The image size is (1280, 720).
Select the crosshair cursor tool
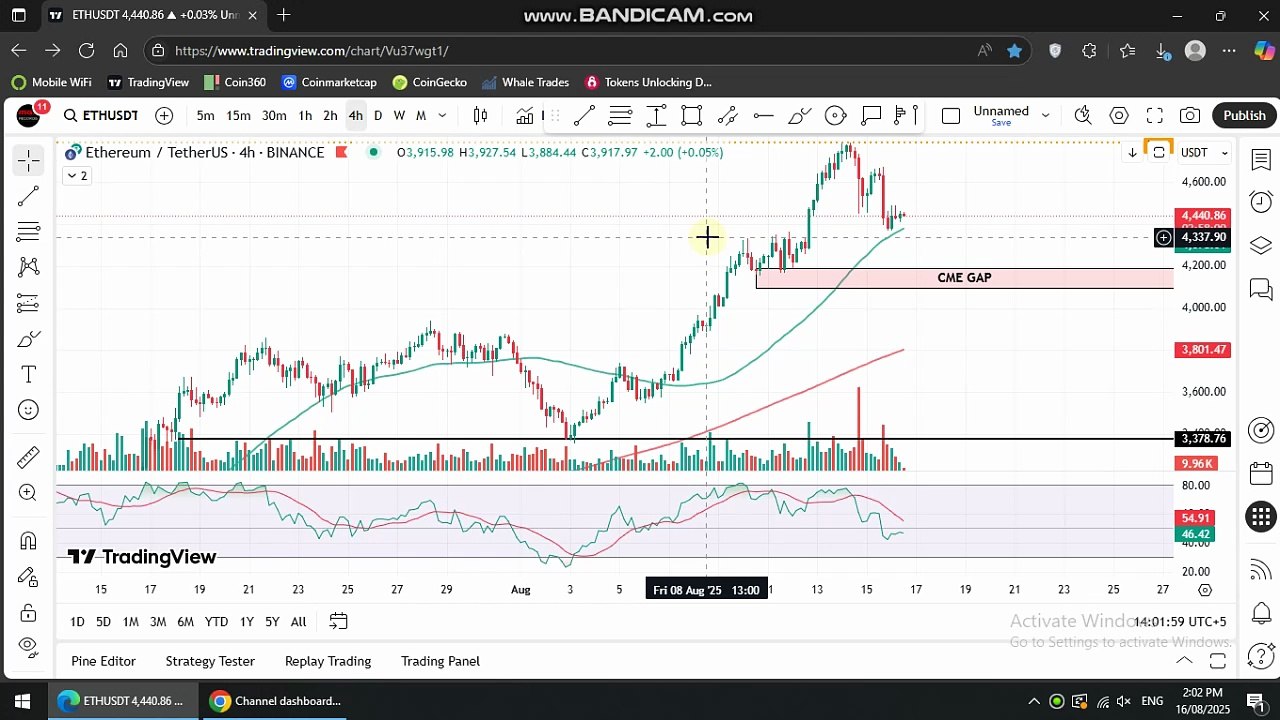[x=28, y=160]
